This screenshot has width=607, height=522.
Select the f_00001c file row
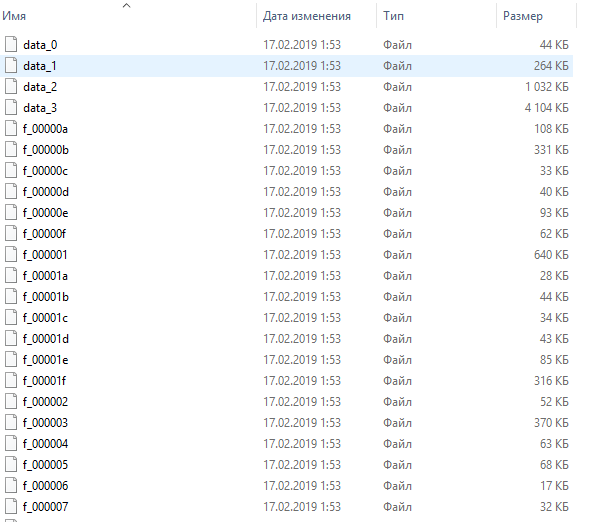point(45,318)
